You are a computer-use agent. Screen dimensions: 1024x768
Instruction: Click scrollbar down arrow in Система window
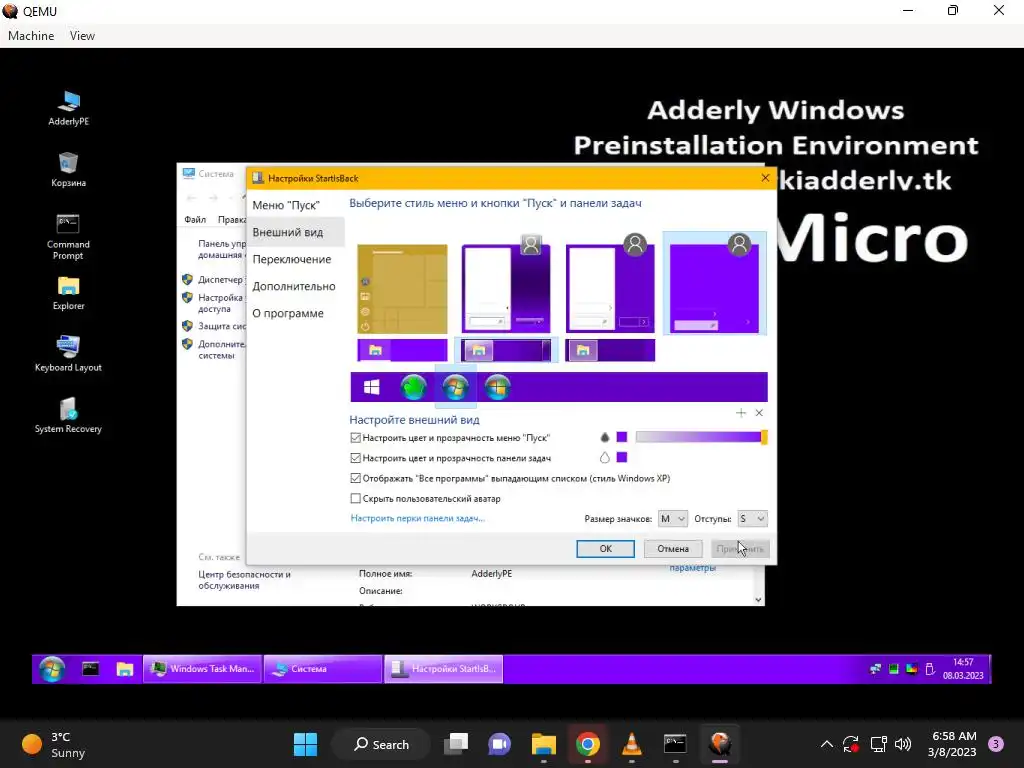758,600
